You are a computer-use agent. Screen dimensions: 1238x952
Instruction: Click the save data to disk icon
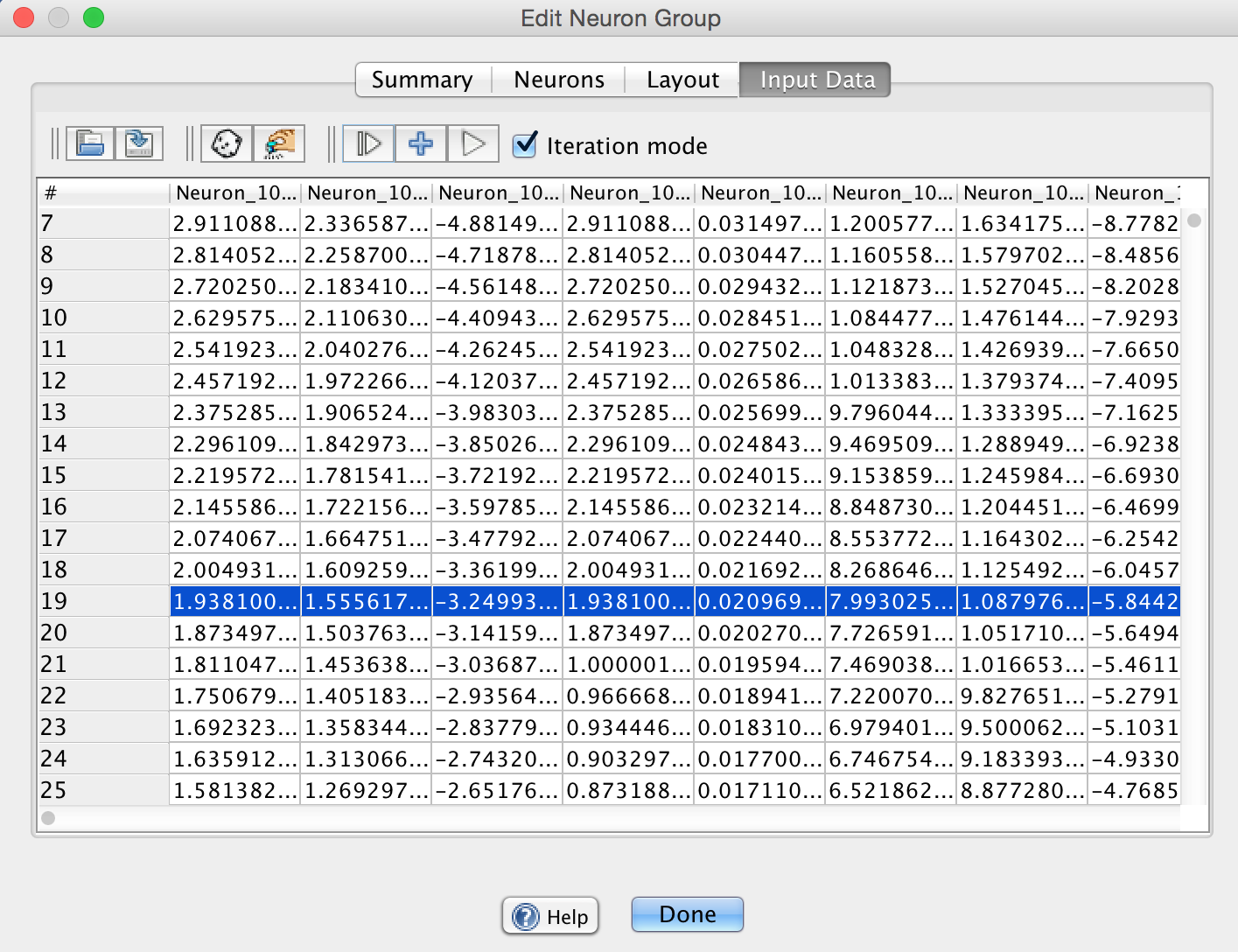[x=139, y=143]
